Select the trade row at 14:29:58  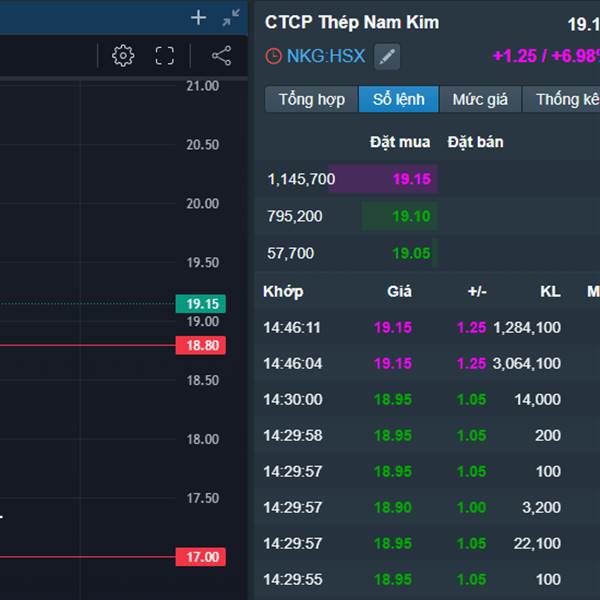point(427,435)
